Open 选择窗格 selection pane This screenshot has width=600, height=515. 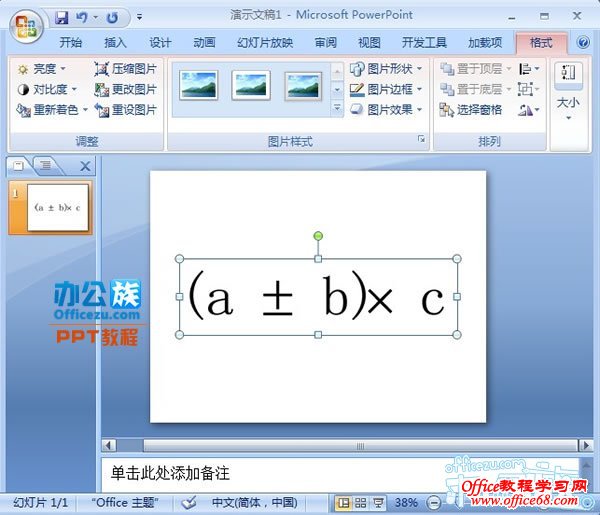[471, 110]
